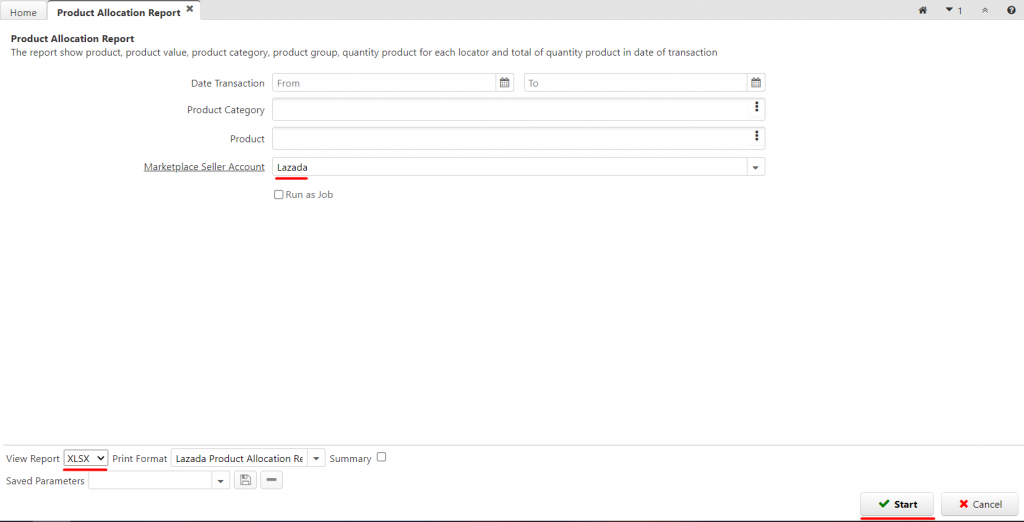Close the Product Allocation Report tab
Screen dimensions: 1024x522
pyautogui.click(x=189, y=8)
